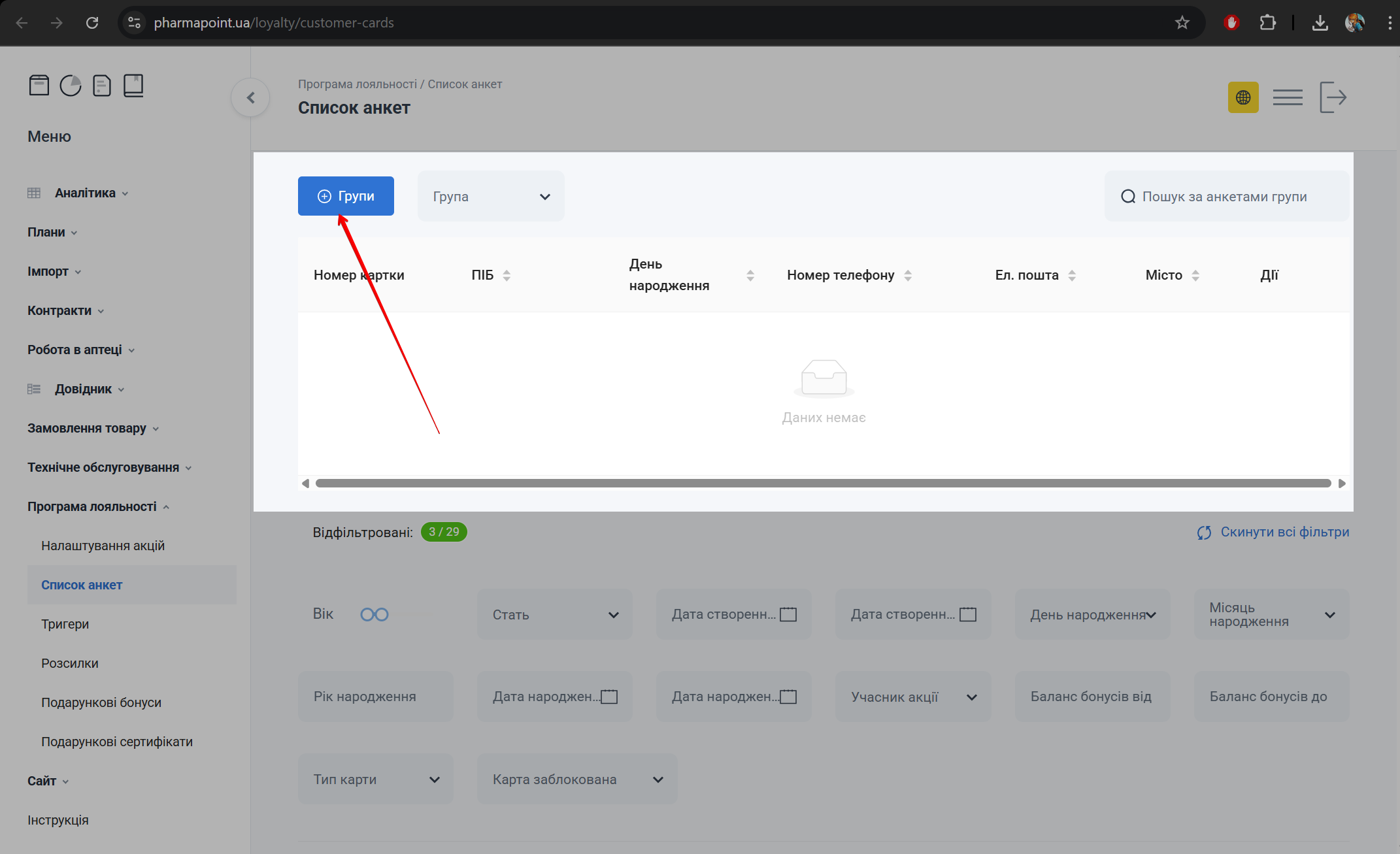This screenshot has height=854, width=1400.
Task: Click the document icon in sidebar top
Action: (102, 86)
